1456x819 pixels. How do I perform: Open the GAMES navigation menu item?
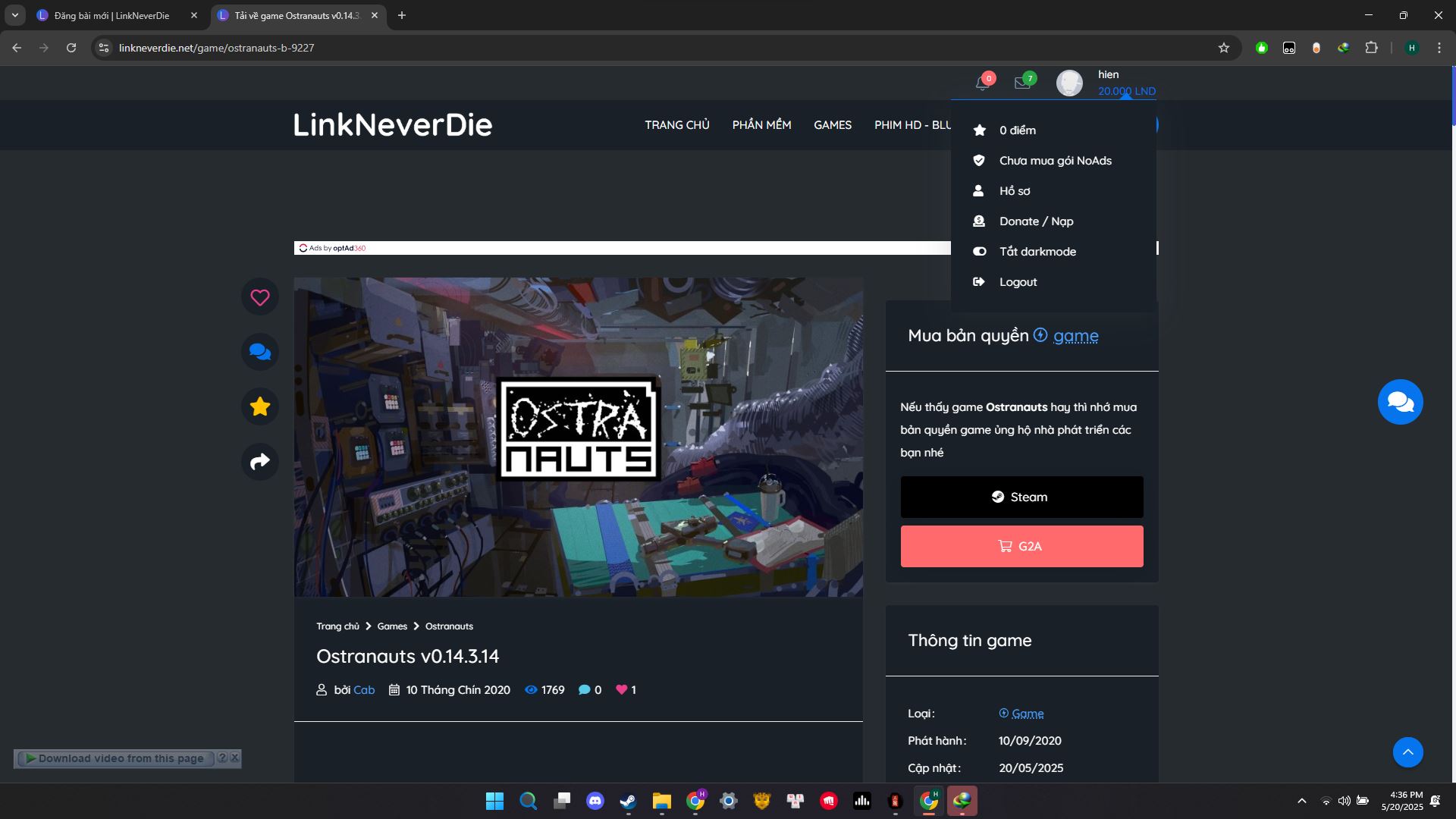(x=832, y=125)
